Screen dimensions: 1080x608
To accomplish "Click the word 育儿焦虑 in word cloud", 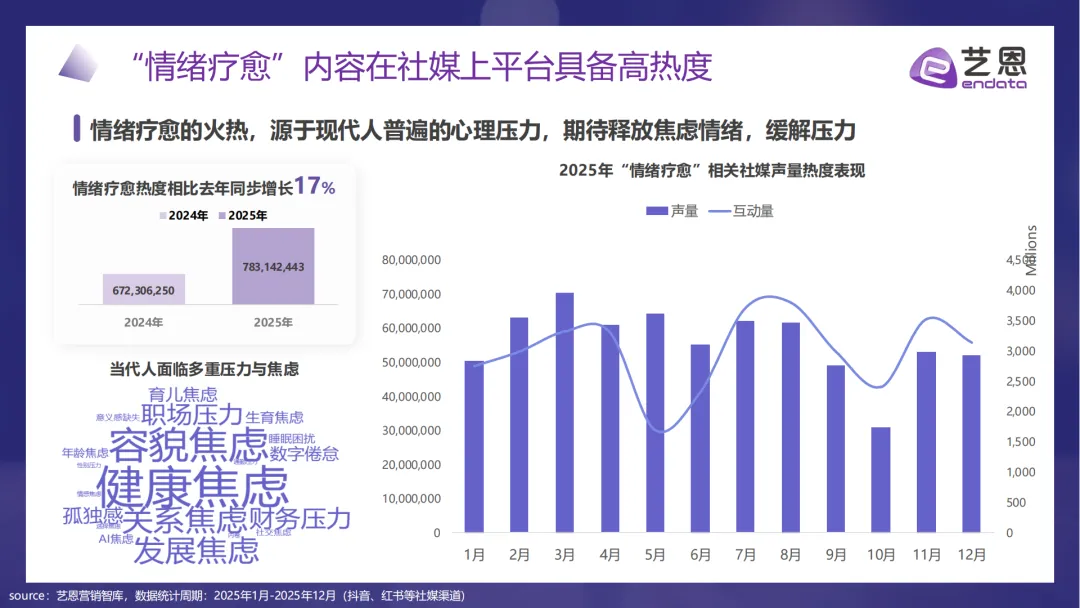I will pyautogui.click(x=183, y=395).
